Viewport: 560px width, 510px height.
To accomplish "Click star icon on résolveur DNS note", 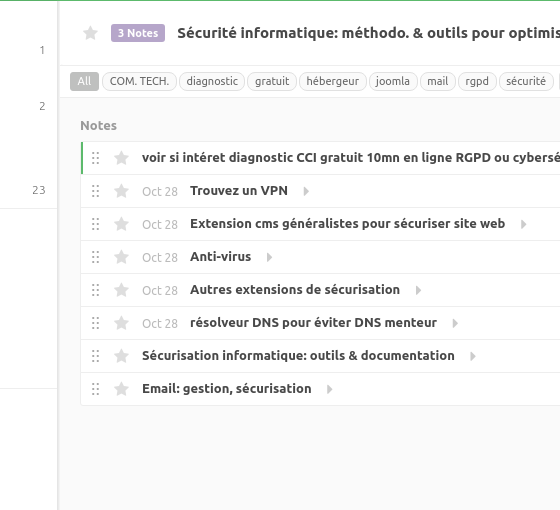I will click(x=121, y=323).
